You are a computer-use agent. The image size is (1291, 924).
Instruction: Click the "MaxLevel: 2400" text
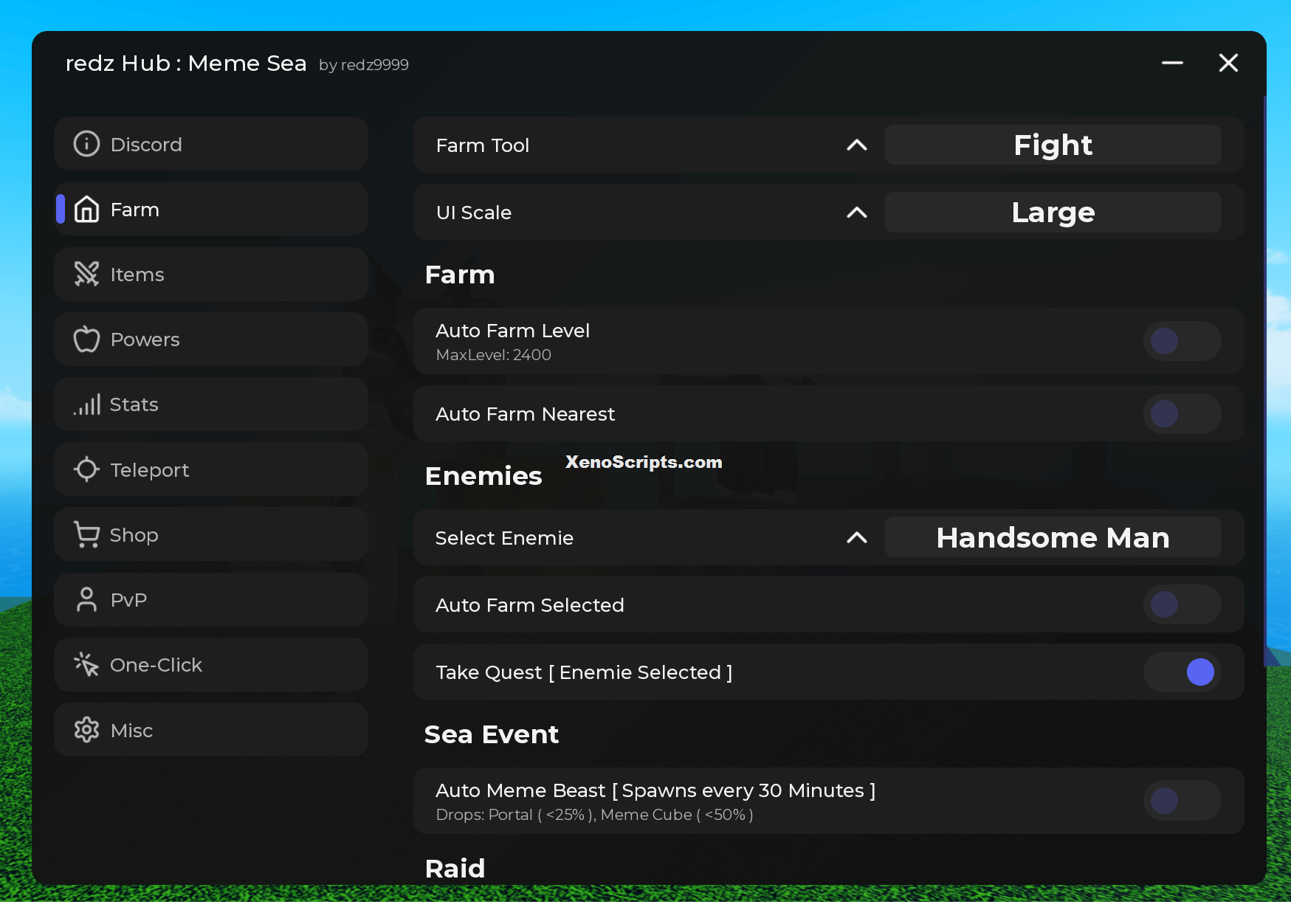(x=493, y=355)
